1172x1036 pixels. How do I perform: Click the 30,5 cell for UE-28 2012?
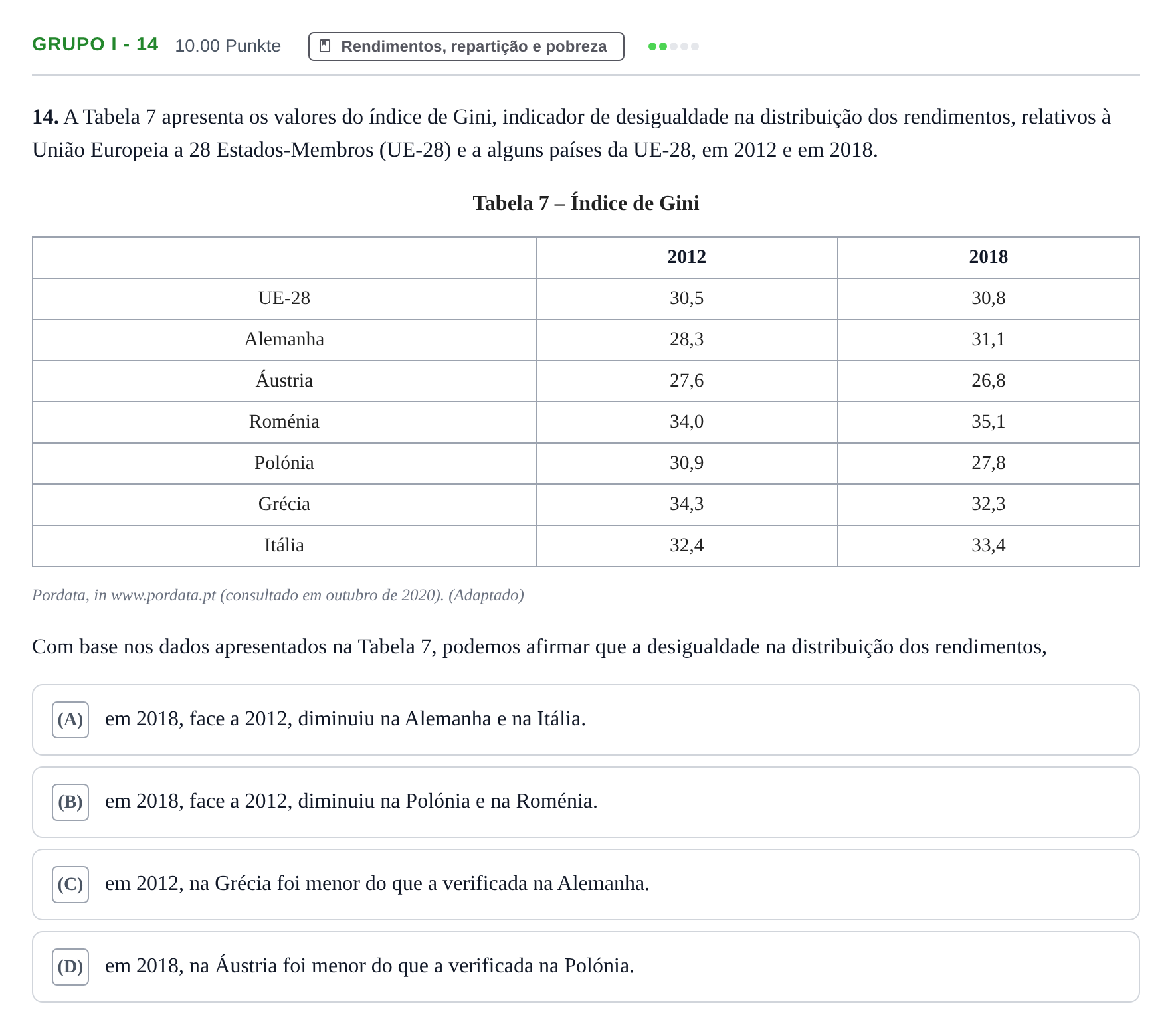(686, 298)
